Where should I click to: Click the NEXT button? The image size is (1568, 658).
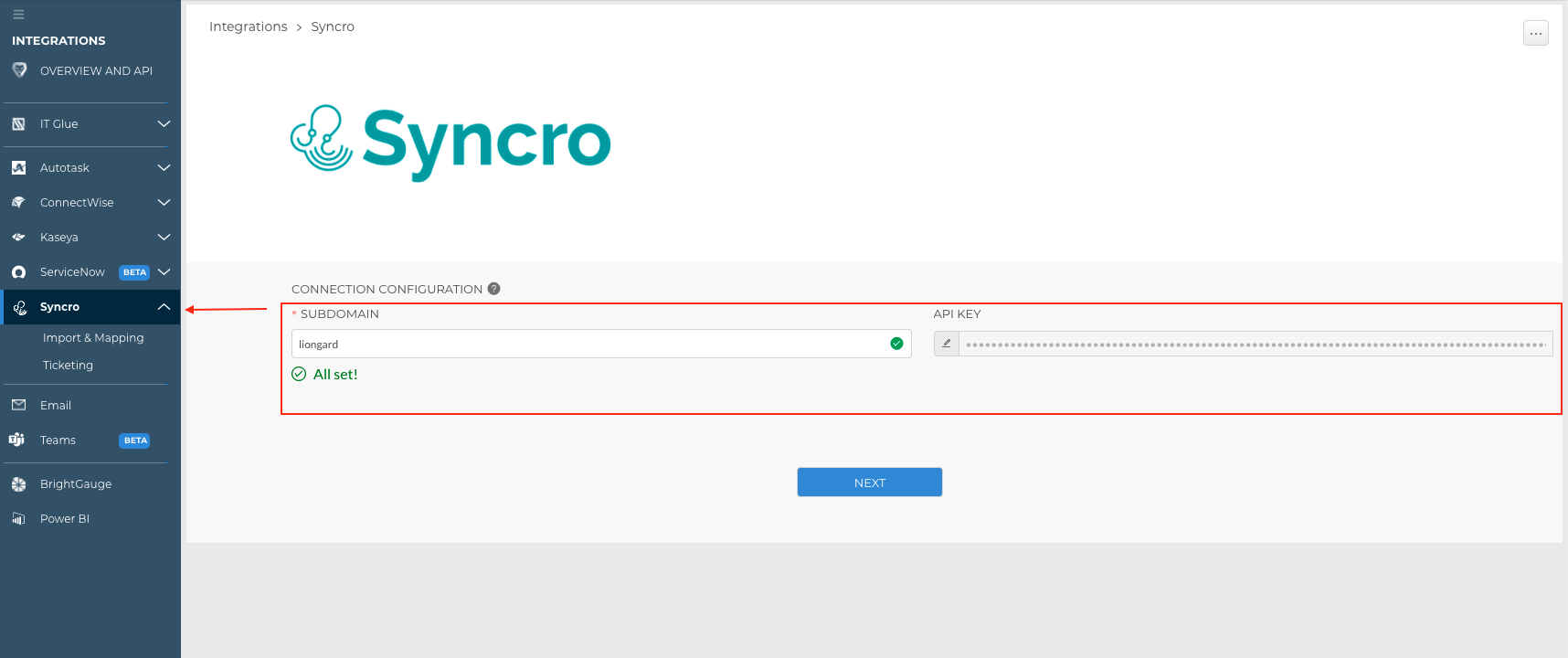[869, 483]
